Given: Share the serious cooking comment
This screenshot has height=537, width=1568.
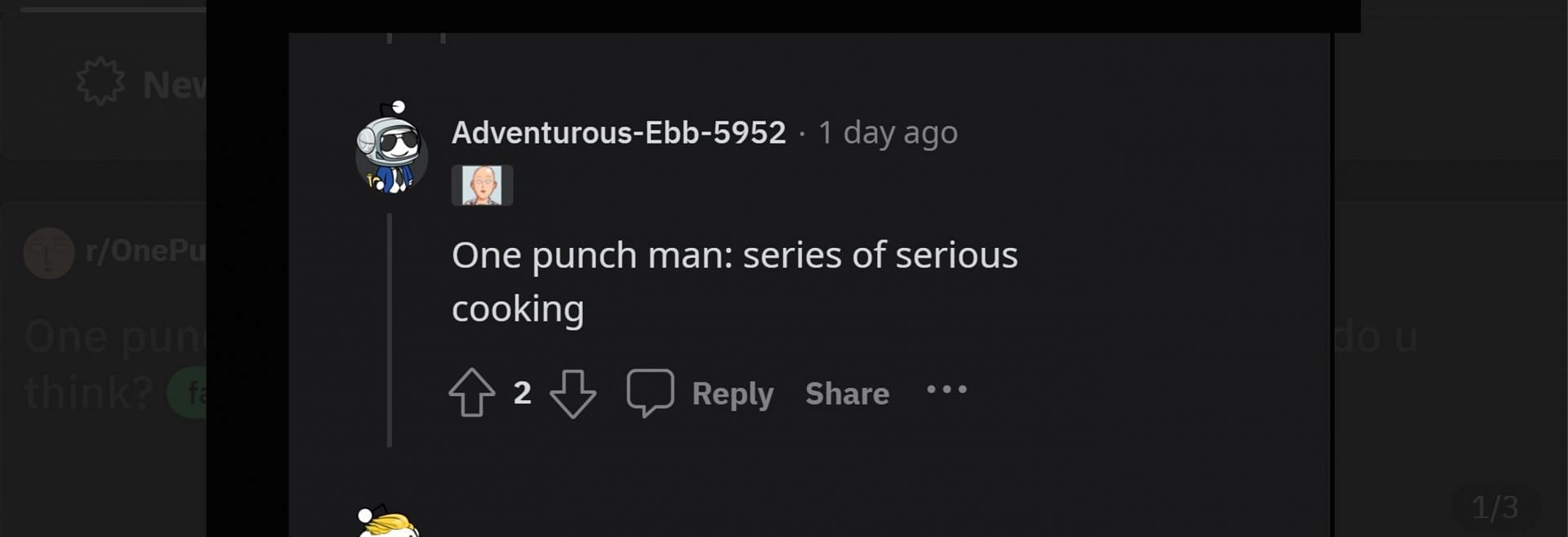Looking at the screenshot, I should pyautogui.click(x=847, y=393).
